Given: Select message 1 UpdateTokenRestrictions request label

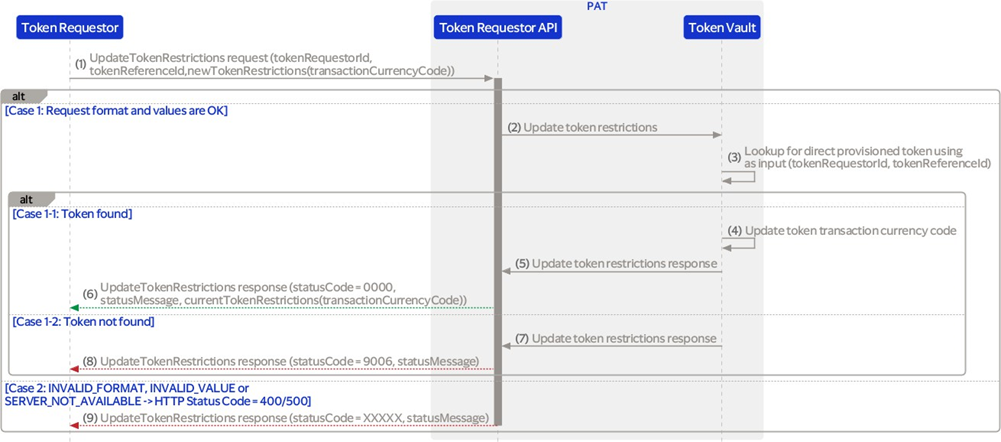Looking at the screenshot, I should click(270, 64).
